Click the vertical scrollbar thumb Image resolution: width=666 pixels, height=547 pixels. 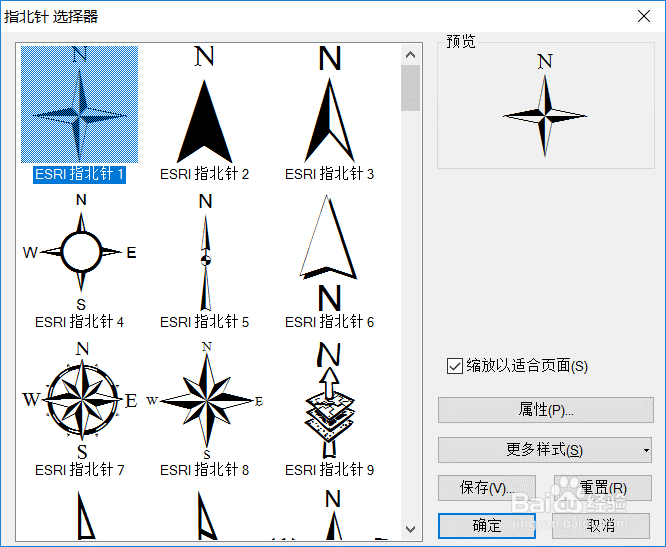410,88
